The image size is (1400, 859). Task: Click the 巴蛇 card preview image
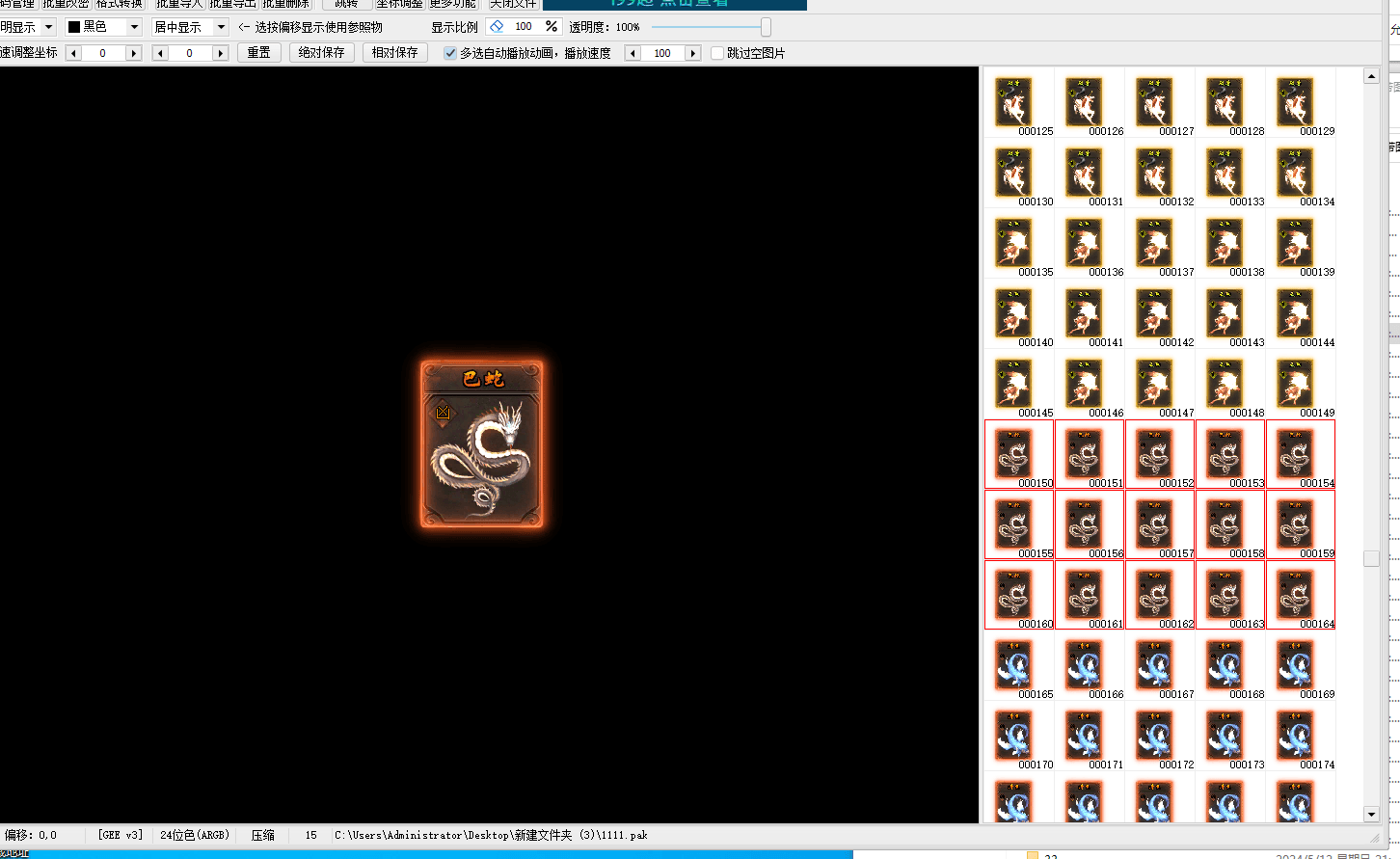coord(482,444)
